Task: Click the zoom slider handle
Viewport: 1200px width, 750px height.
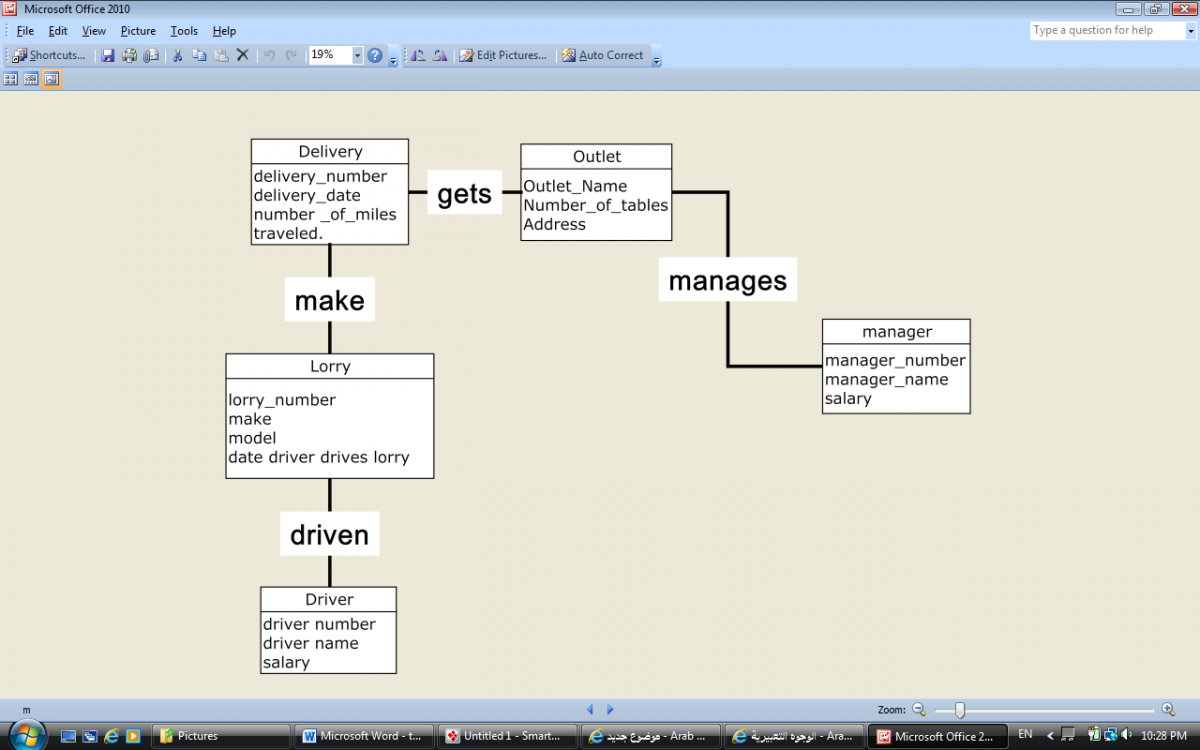Action: coord(960,710)
